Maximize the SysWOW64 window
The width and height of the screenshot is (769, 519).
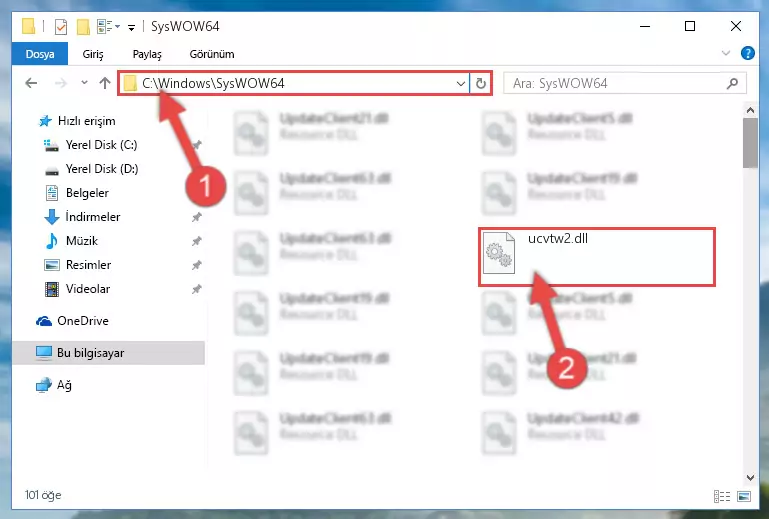(690, 26)
